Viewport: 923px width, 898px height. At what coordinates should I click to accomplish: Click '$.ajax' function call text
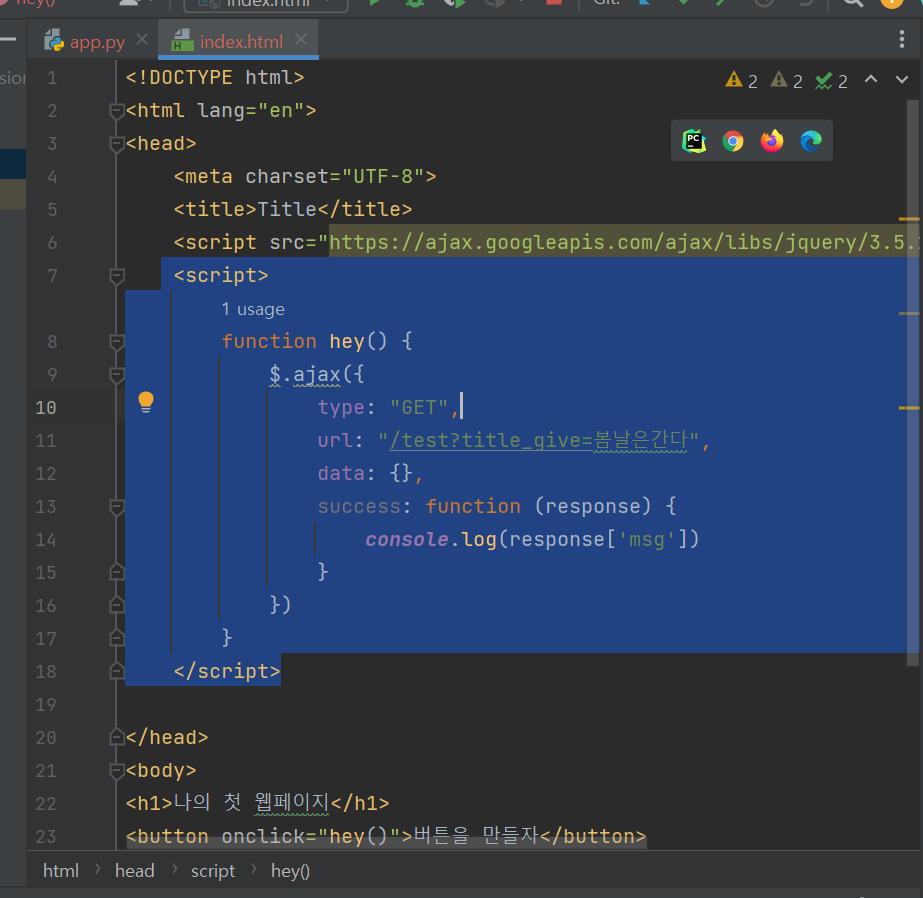point(305,374)
